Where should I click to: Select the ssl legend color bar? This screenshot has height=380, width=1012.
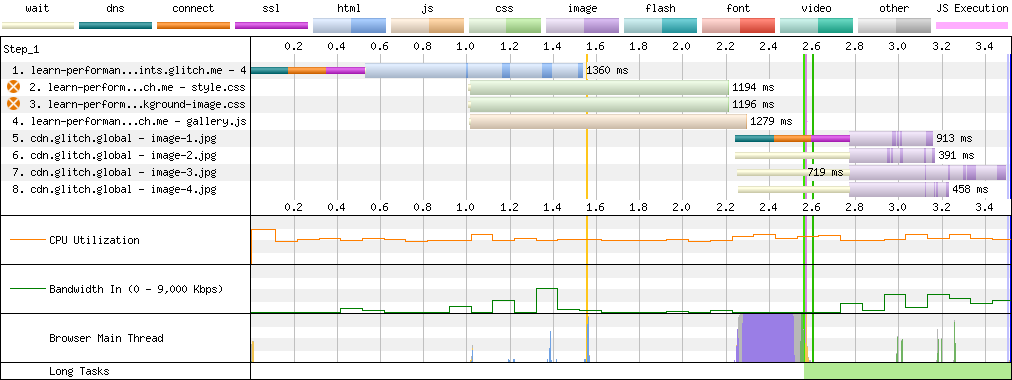click(271, 26)
